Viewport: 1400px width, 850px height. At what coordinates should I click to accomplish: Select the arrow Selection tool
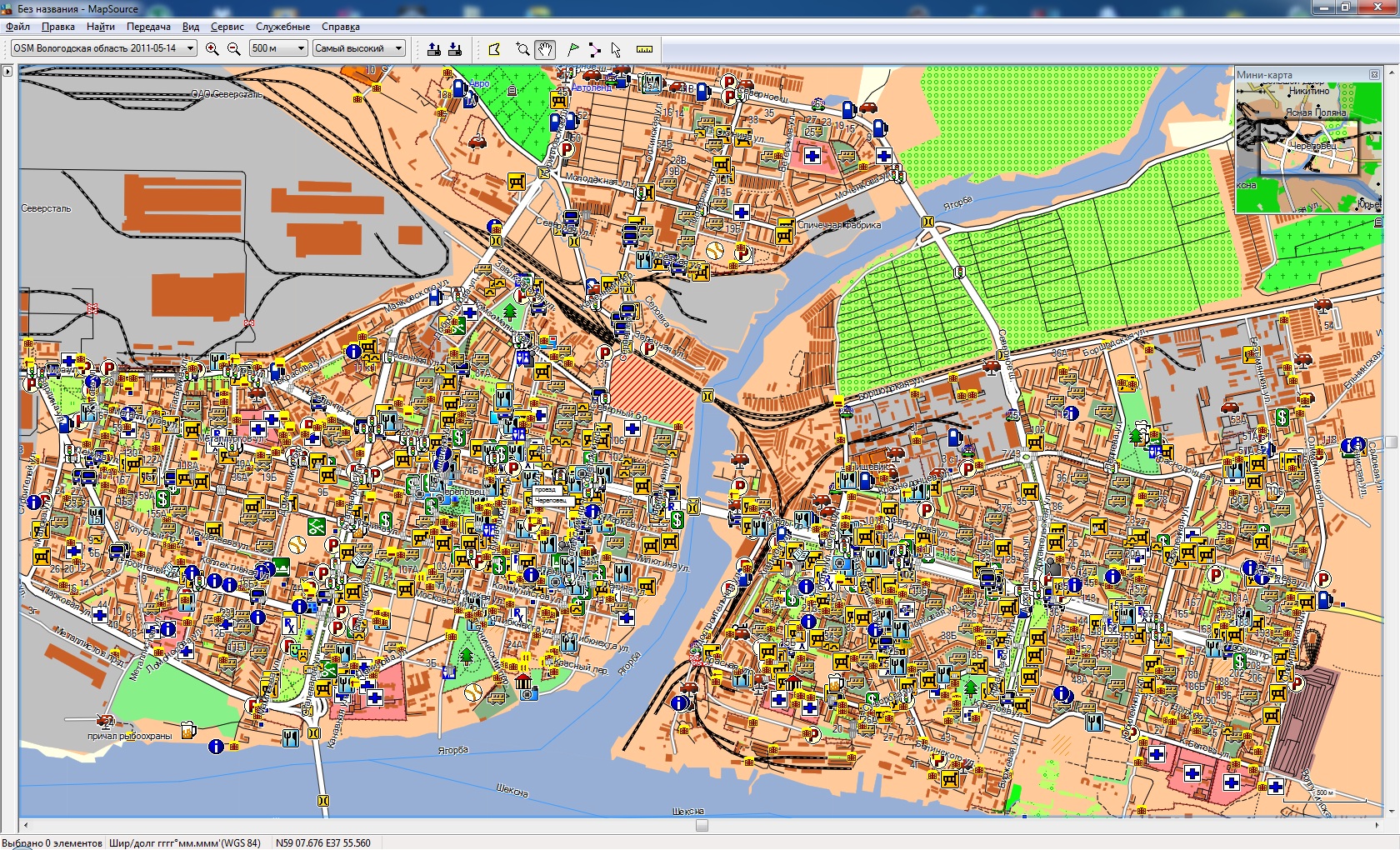coord(616,49)
